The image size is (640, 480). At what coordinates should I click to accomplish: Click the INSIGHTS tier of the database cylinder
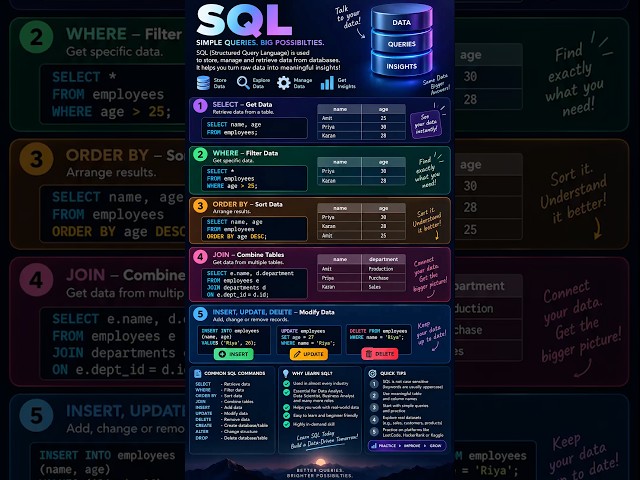(x=402, y=65)
